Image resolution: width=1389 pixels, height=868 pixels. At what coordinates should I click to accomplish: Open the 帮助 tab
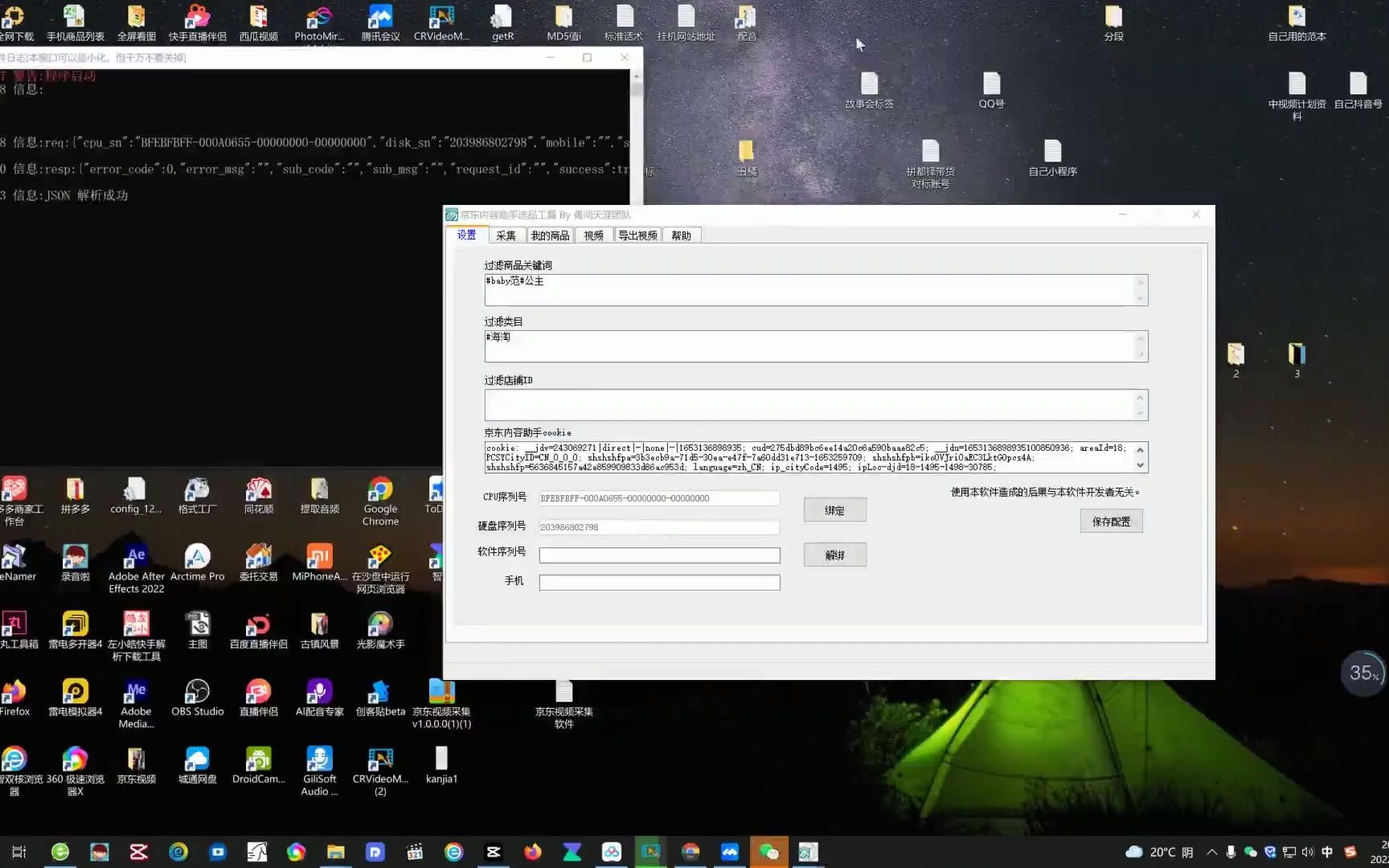[681, 235]
